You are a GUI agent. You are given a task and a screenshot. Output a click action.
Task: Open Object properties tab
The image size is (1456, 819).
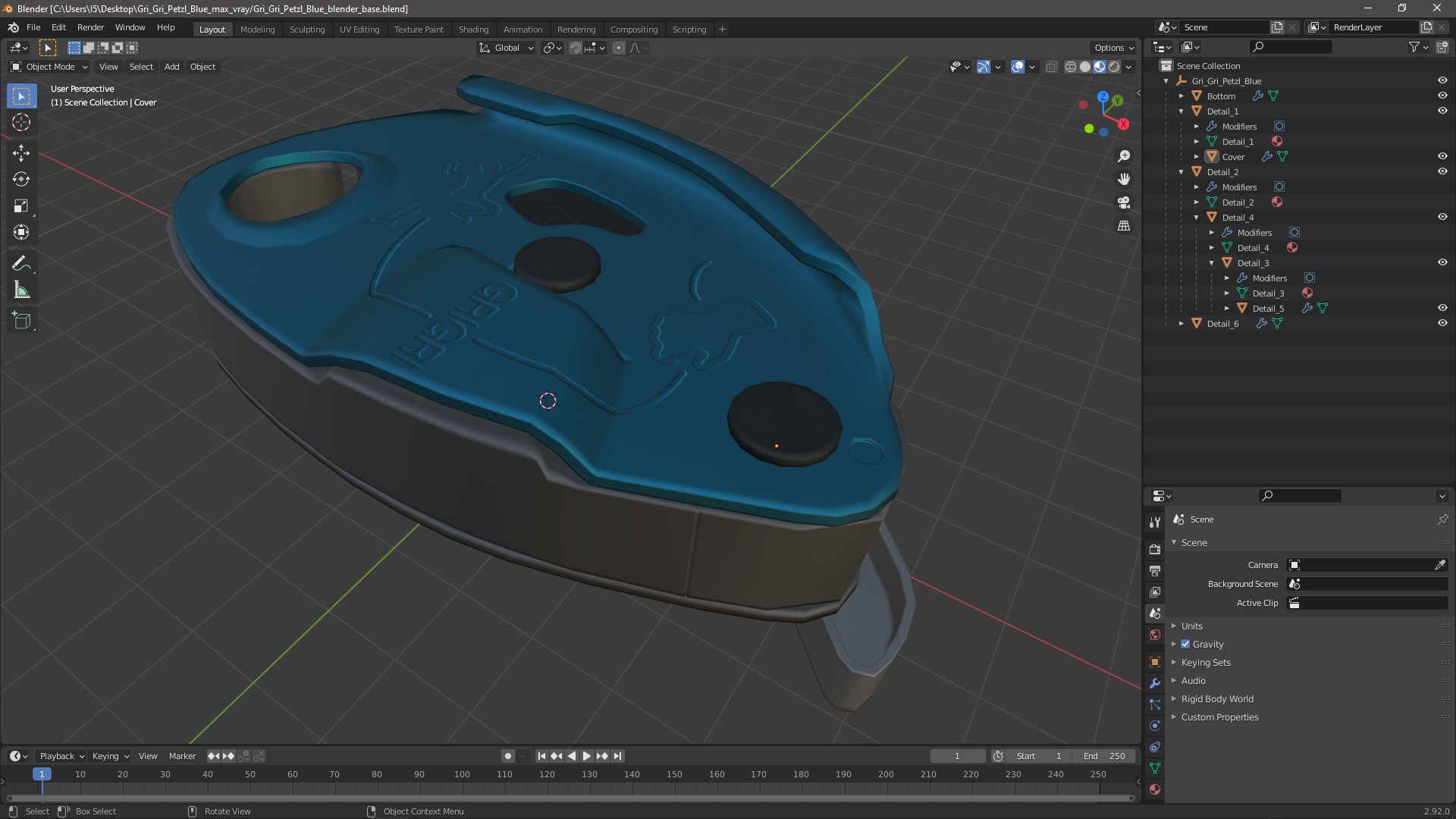coord(1155,662)
